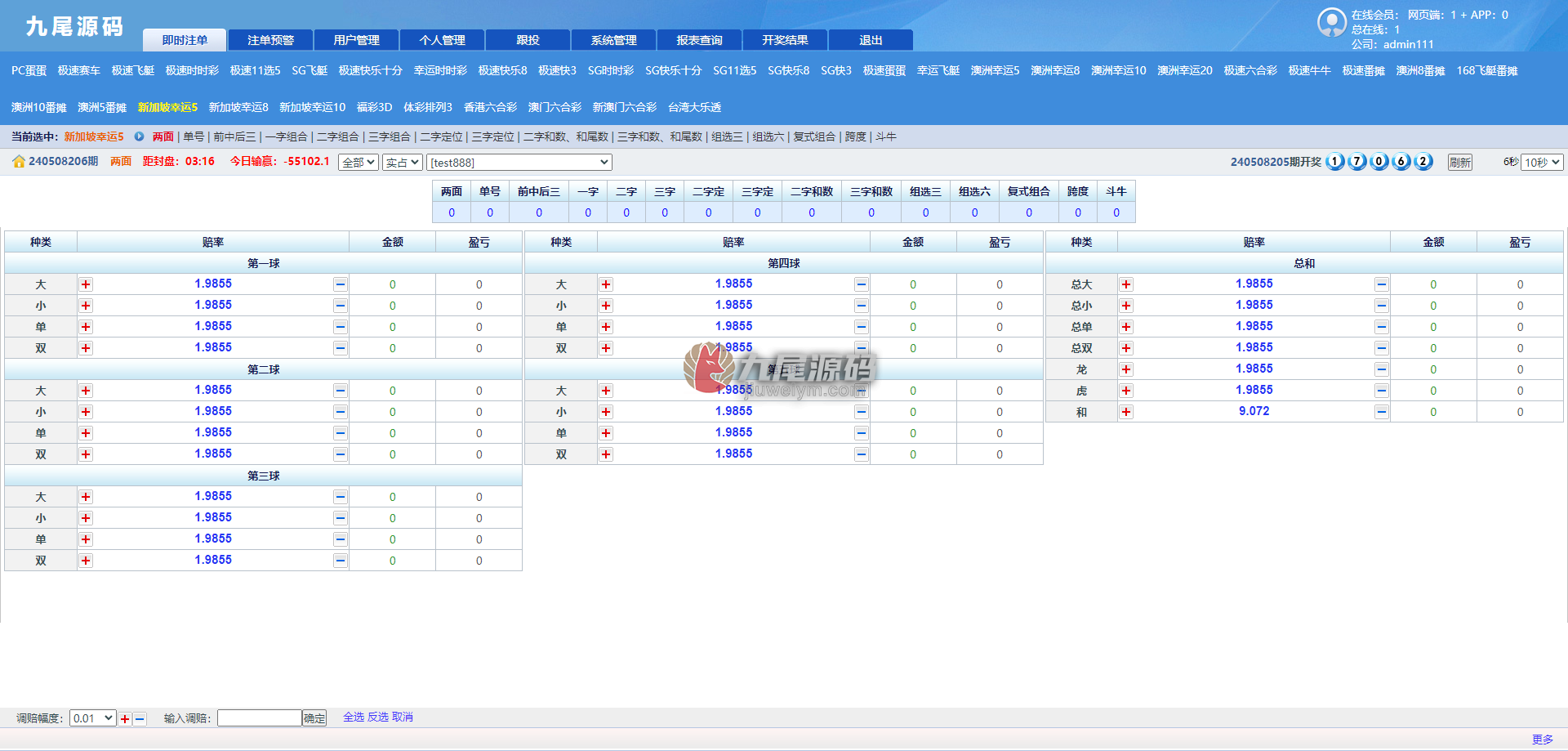
Task: Expand the [test888] user dropdown
Action: coord(519,163)
